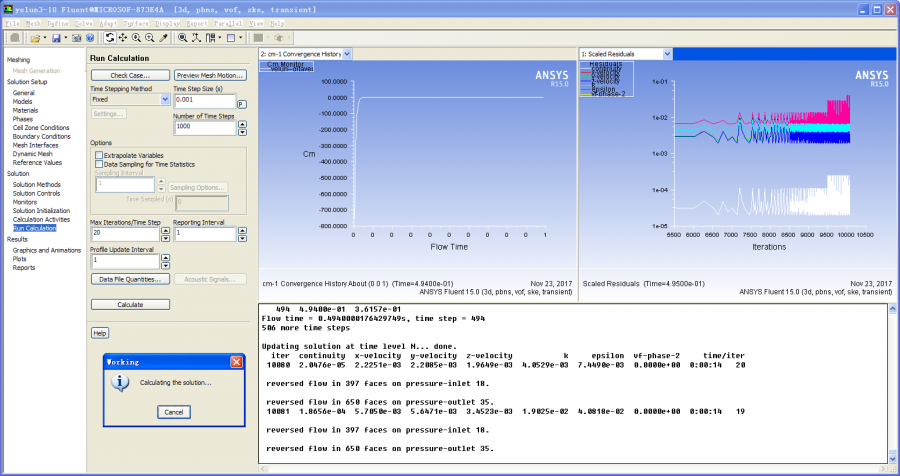The width and height of the screenshot is (900, 476).
Task: Select the rotate view tool
Action: [x=109, y=37]
